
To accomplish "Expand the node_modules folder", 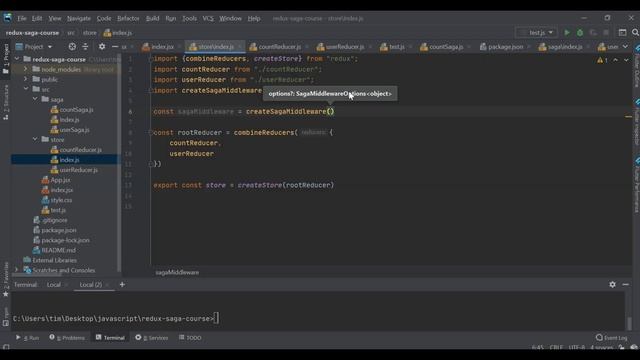I will [26, 69].
